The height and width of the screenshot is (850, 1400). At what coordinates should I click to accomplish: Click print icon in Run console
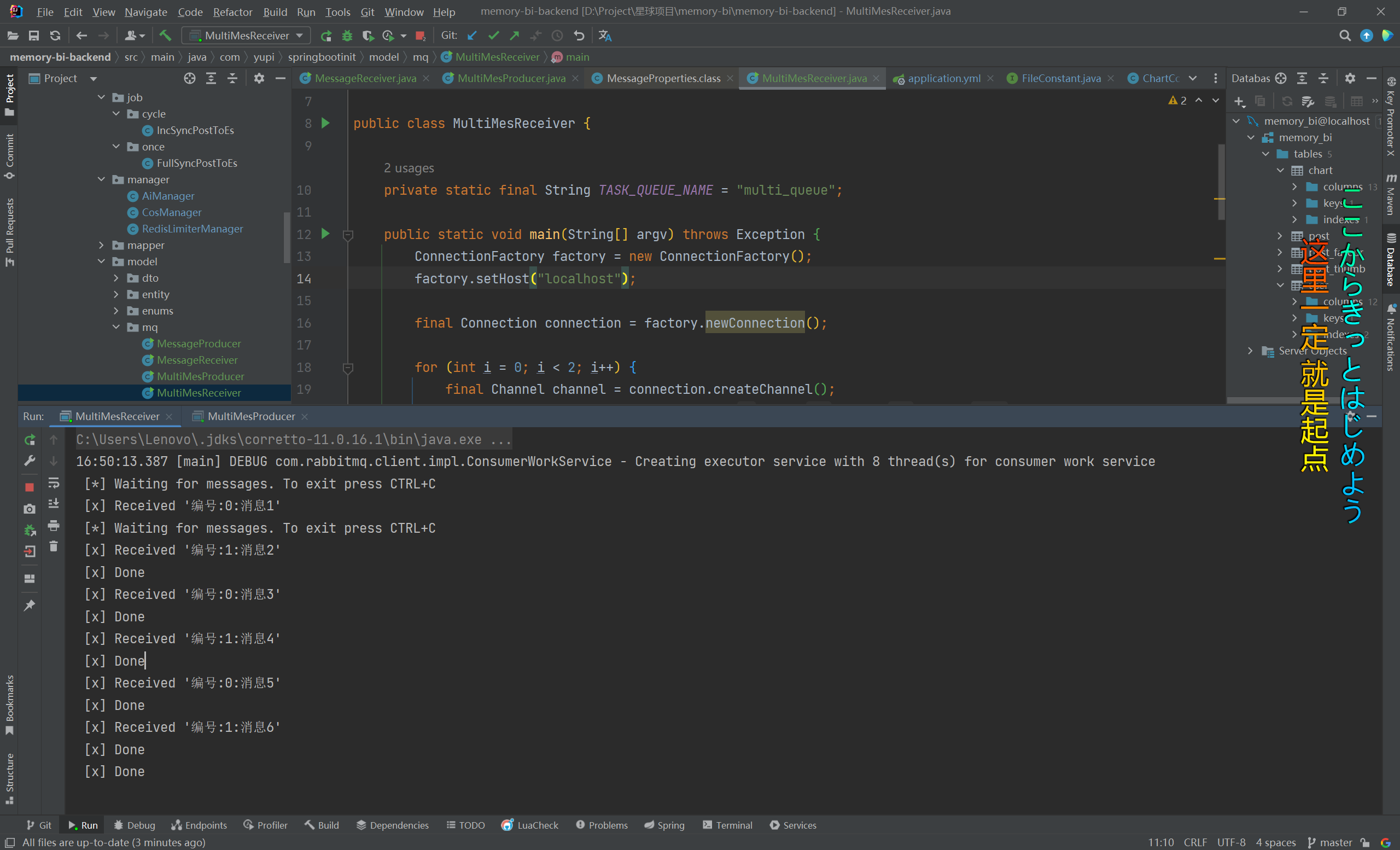coord(54,525)
